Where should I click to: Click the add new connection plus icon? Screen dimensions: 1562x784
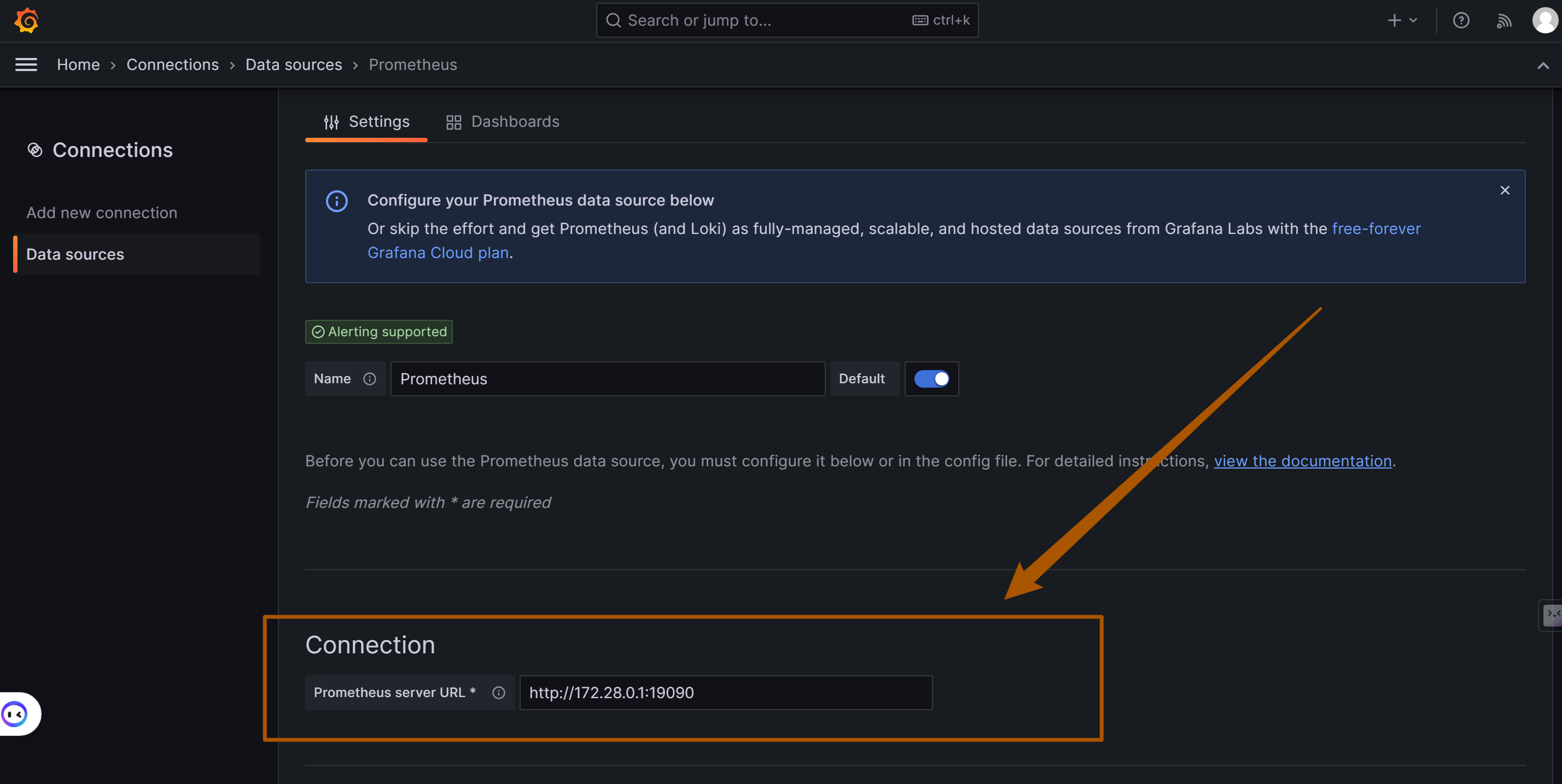coord(1393,18)
